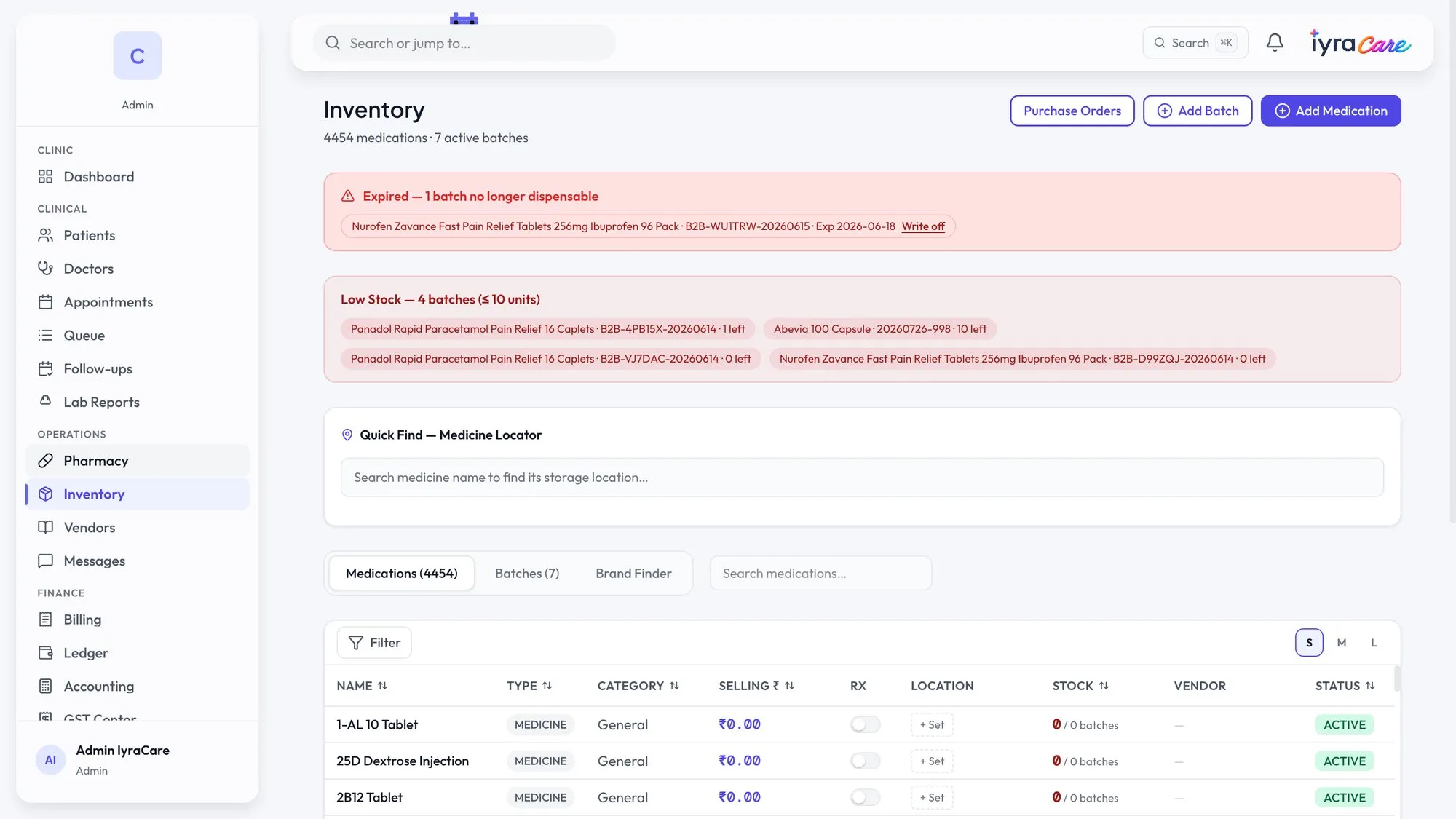Toggle RX switch for 2B12 Tablet

865,797
